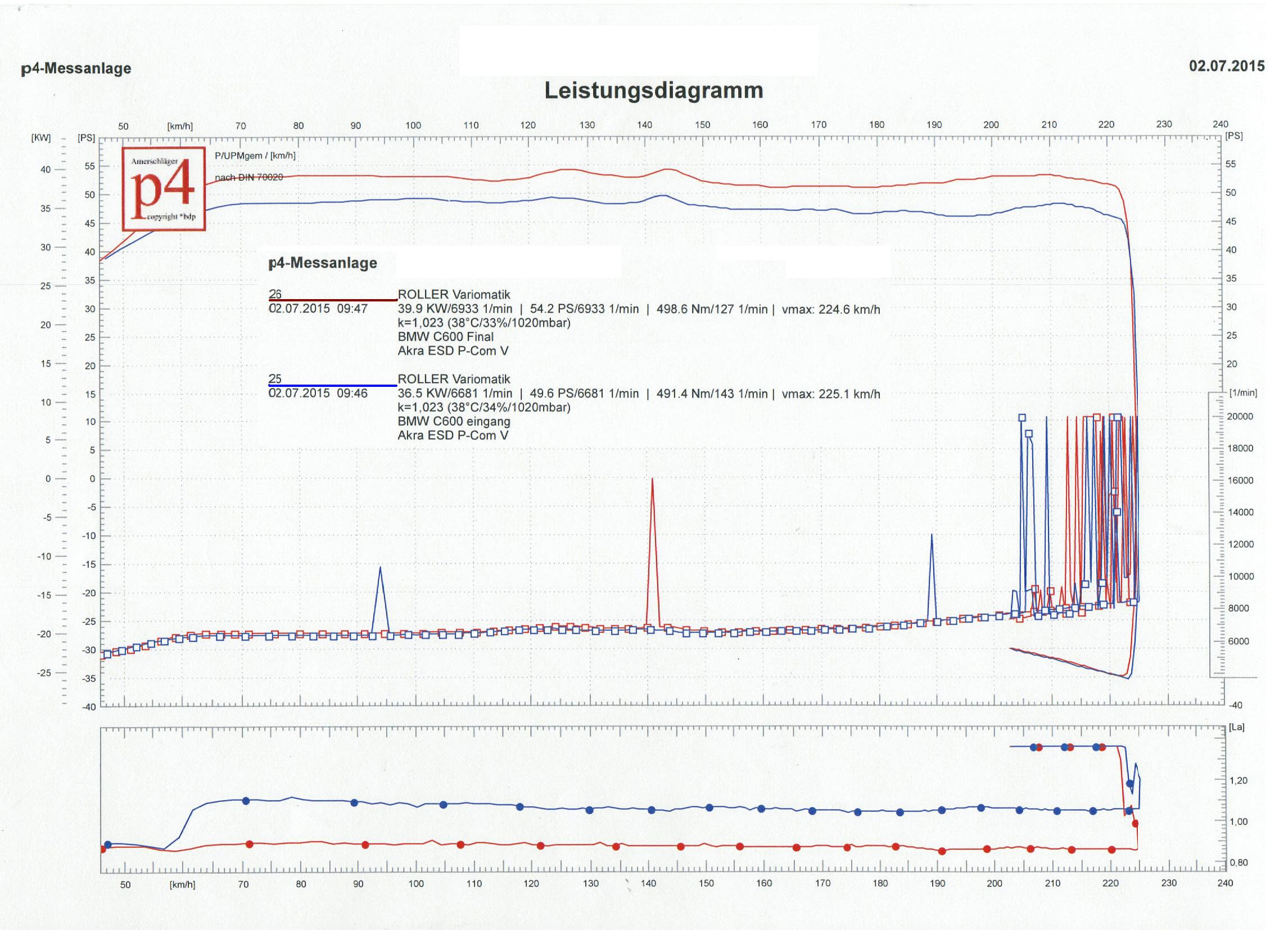The image size is (1288, 930).
Task: Click the blue line legend swatch for run 25
Action: pyautogui.click(x=332, y=385)
